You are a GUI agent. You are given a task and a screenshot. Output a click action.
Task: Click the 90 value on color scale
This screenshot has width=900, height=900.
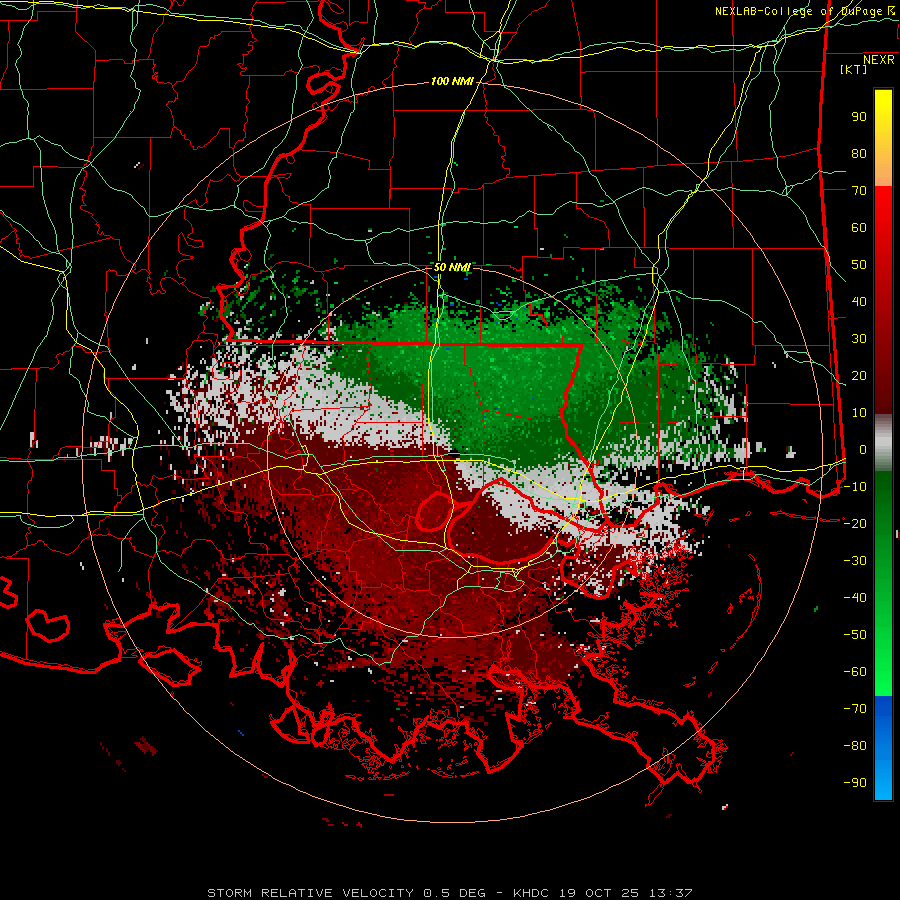859,117
